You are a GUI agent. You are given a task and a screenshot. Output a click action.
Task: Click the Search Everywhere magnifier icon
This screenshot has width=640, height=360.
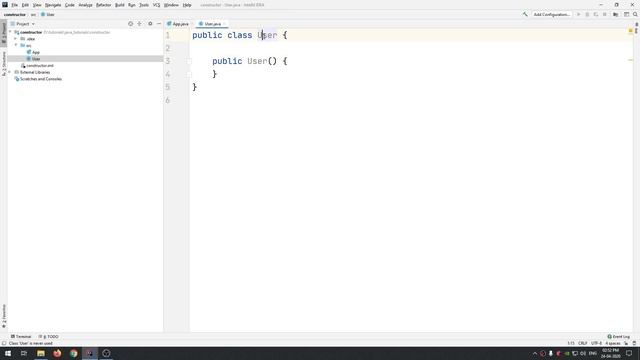(x=635, y=14)
